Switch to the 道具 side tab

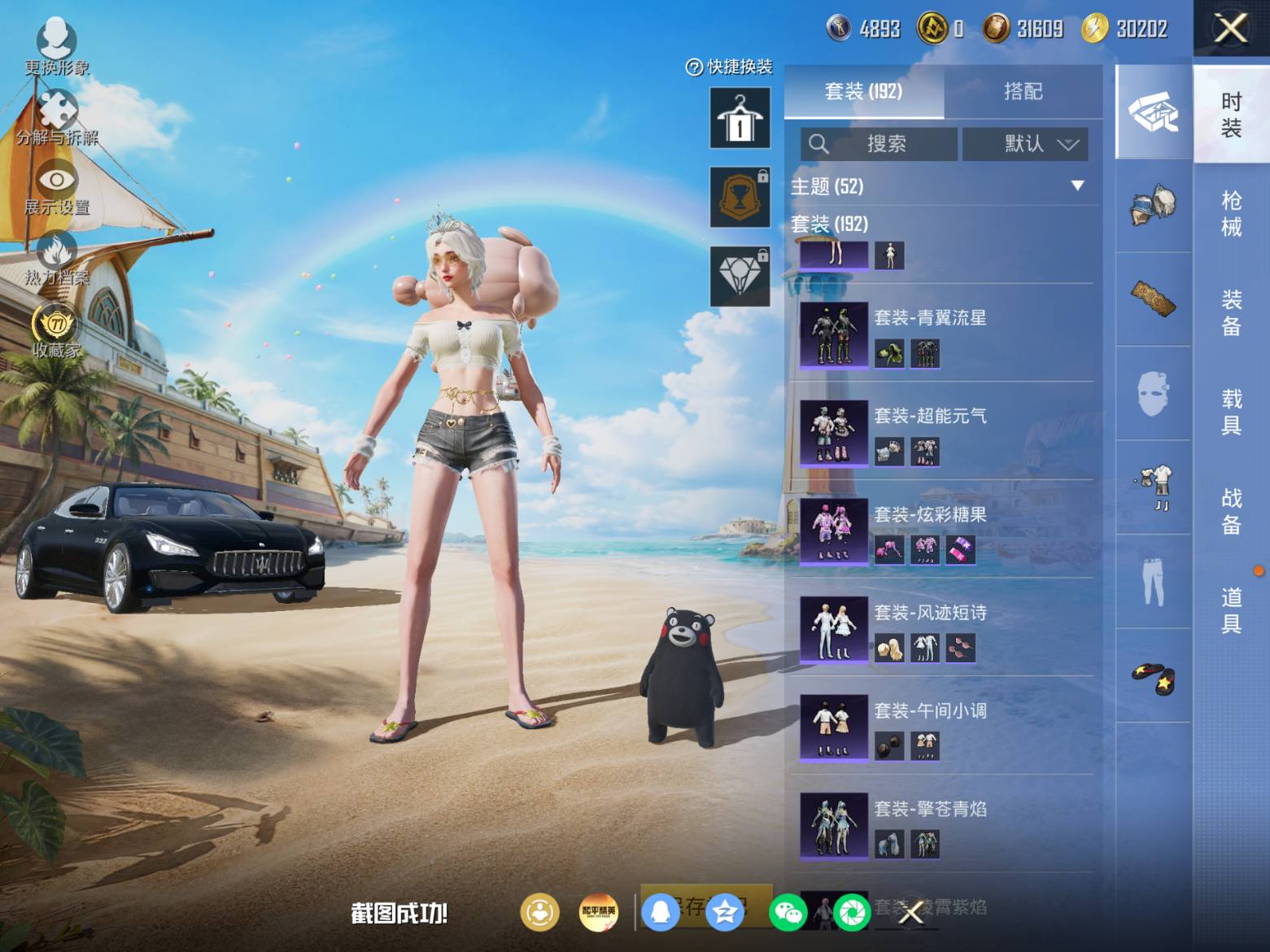(1232, 610)
